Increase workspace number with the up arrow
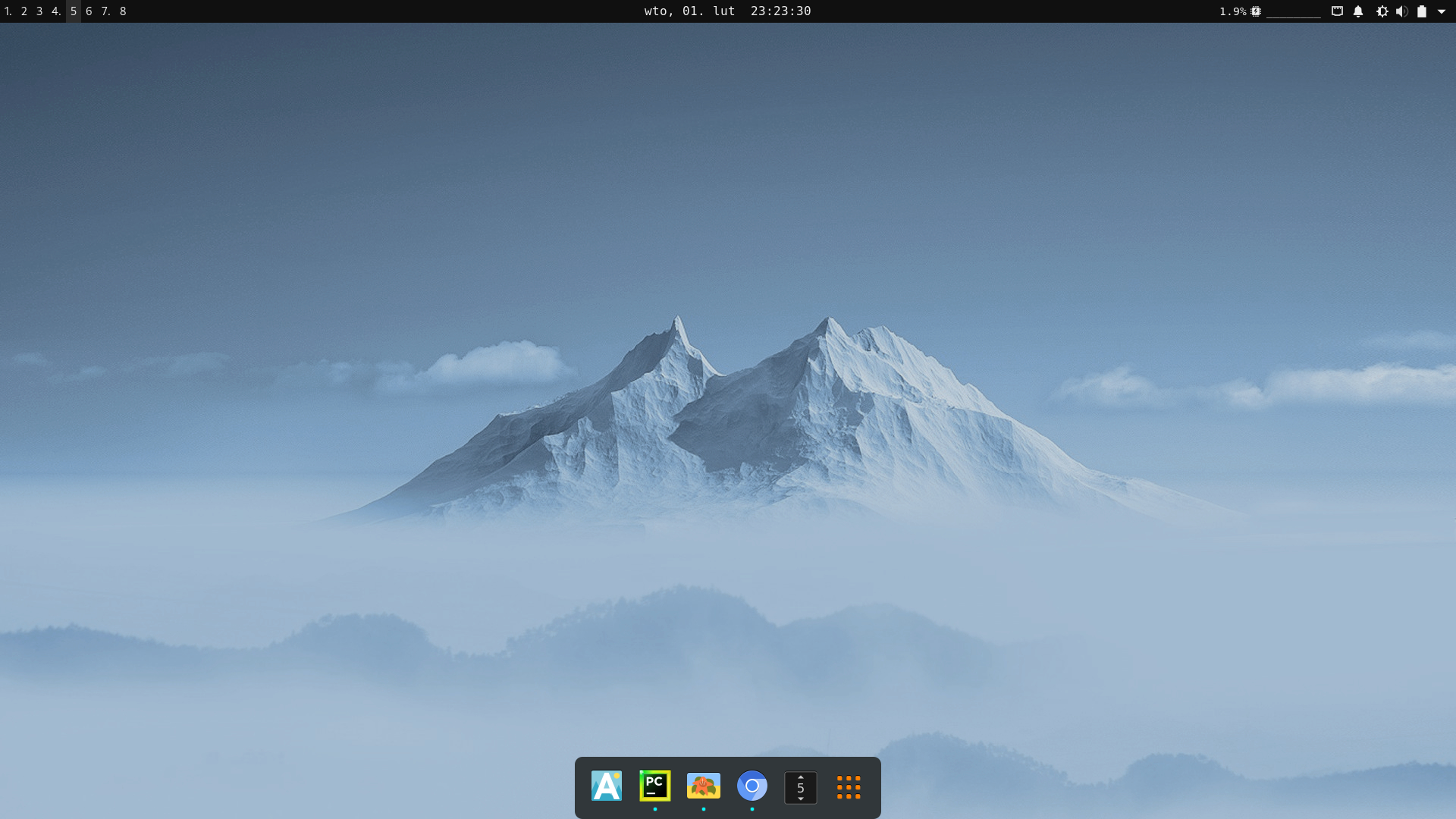Screen dimensions: 1456x819 tap(800, 777)
